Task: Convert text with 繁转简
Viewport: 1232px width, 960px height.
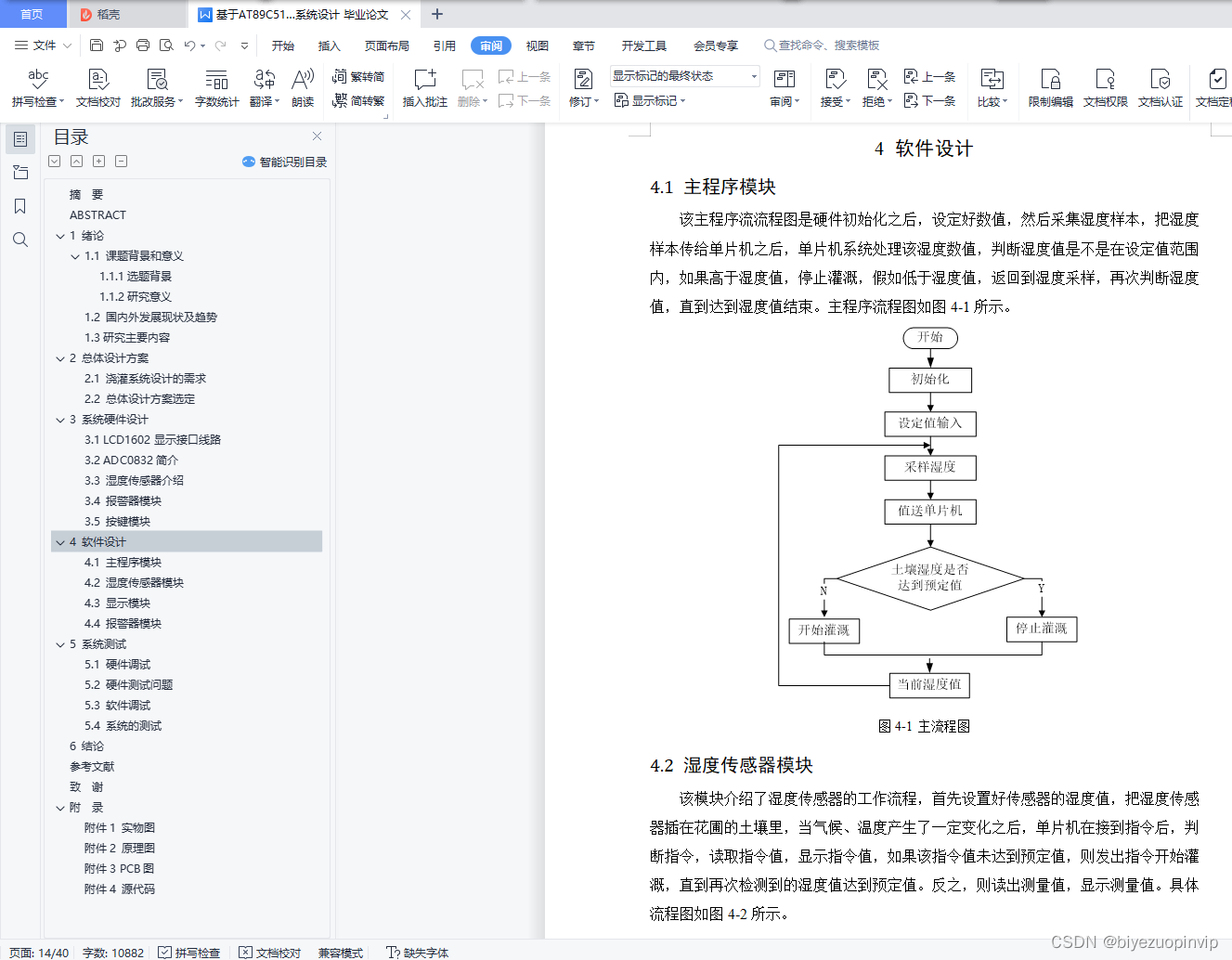Action: [358, 77]
